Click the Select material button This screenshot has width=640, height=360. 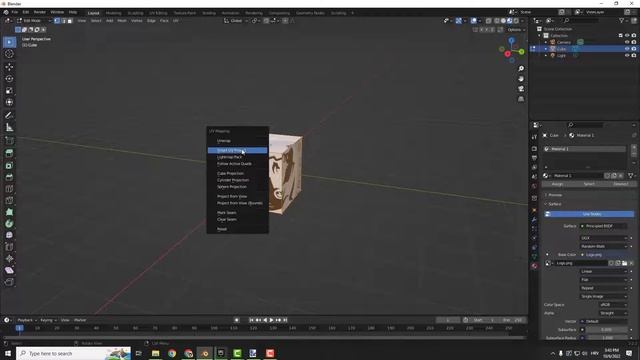589,184
